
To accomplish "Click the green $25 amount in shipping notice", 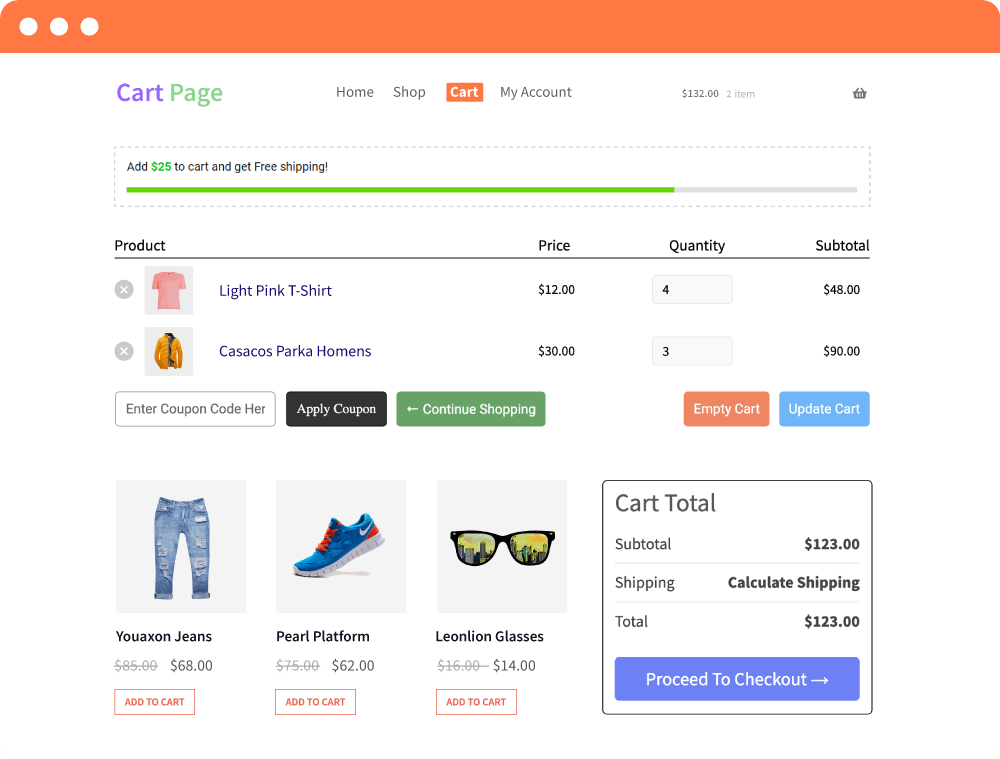I will pyautogui.click(x=161, y=166).
